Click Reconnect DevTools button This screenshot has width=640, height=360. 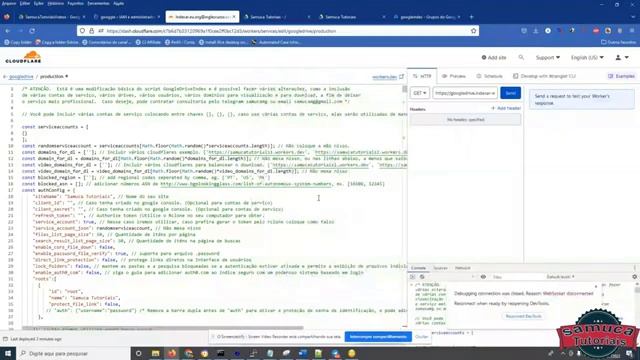point(523,316)
